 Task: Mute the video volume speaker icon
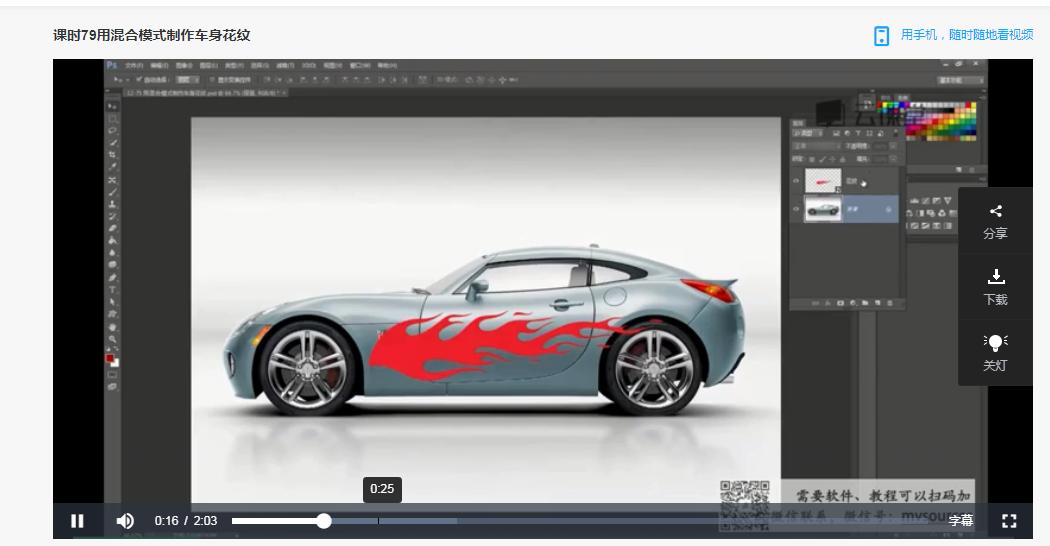click(x=125, y=521)
